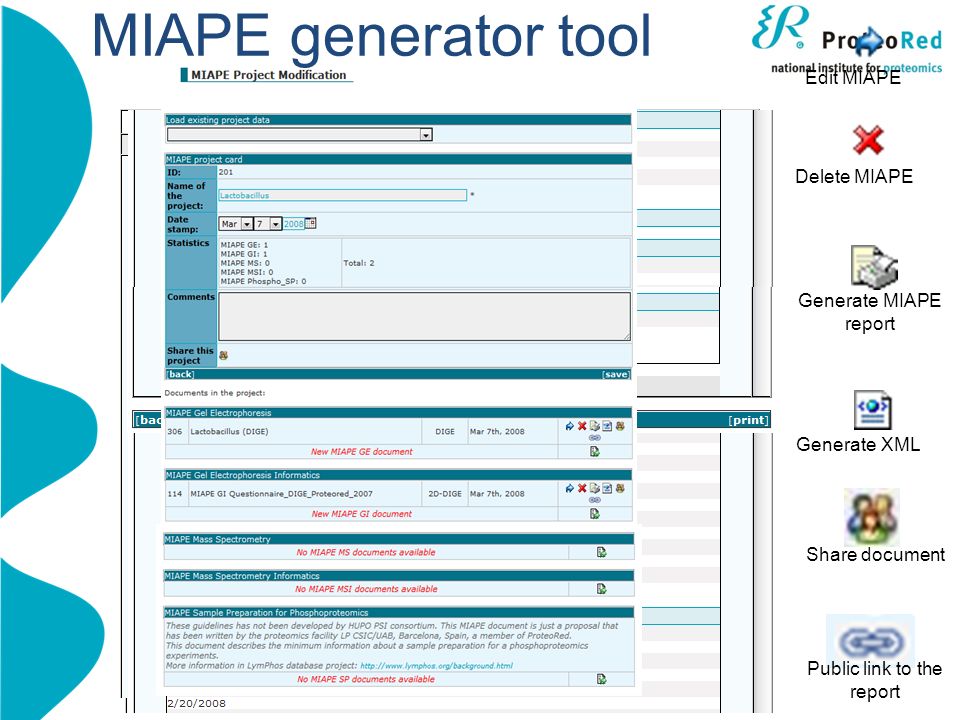Click the MIAPE Gel Electrophoresis Informatics header
960x720 pixels.
[399, 475]
